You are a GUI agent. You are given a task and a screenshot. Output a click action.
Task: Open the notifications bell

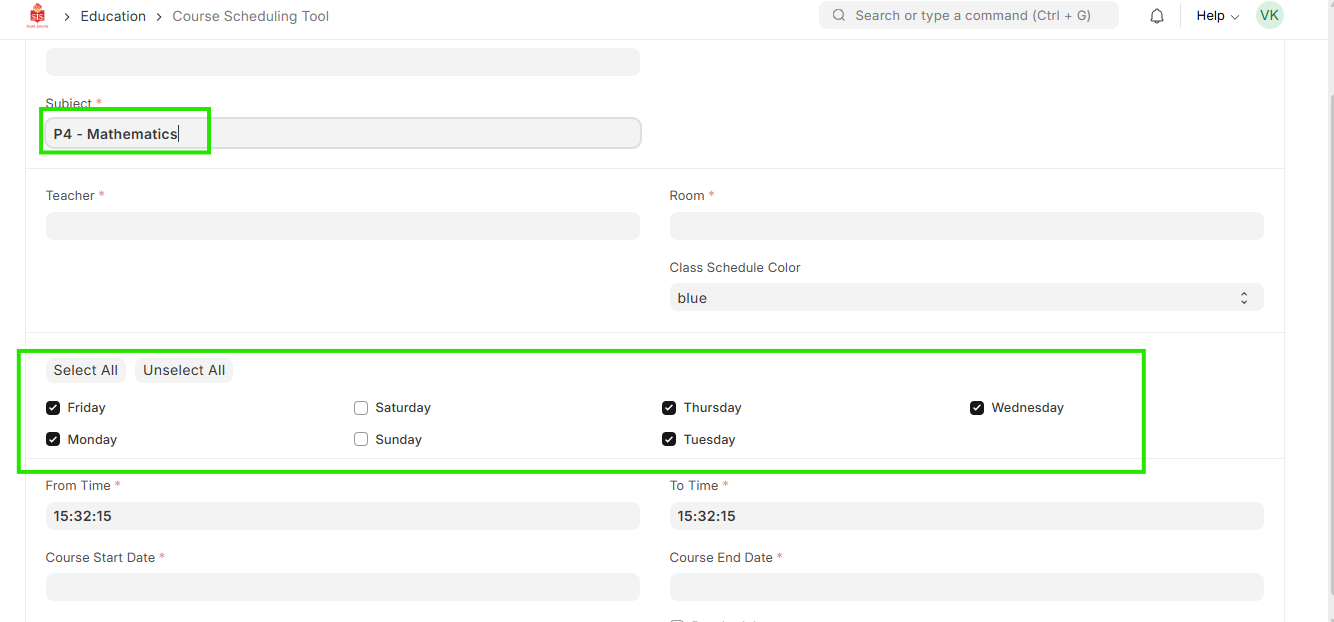click(1157, 16)
